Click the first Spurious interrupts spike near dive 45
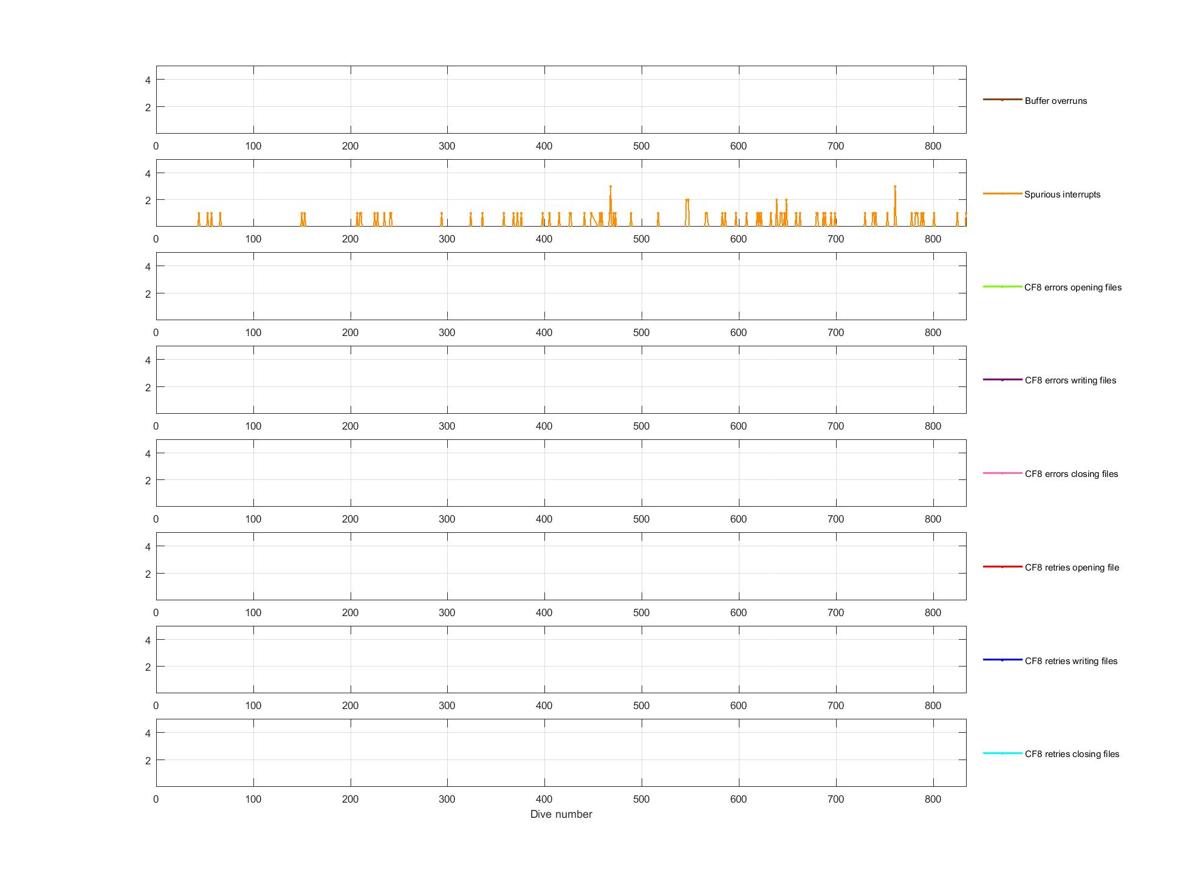This screenshot has height=885, width=1200. tap(199, 213)
